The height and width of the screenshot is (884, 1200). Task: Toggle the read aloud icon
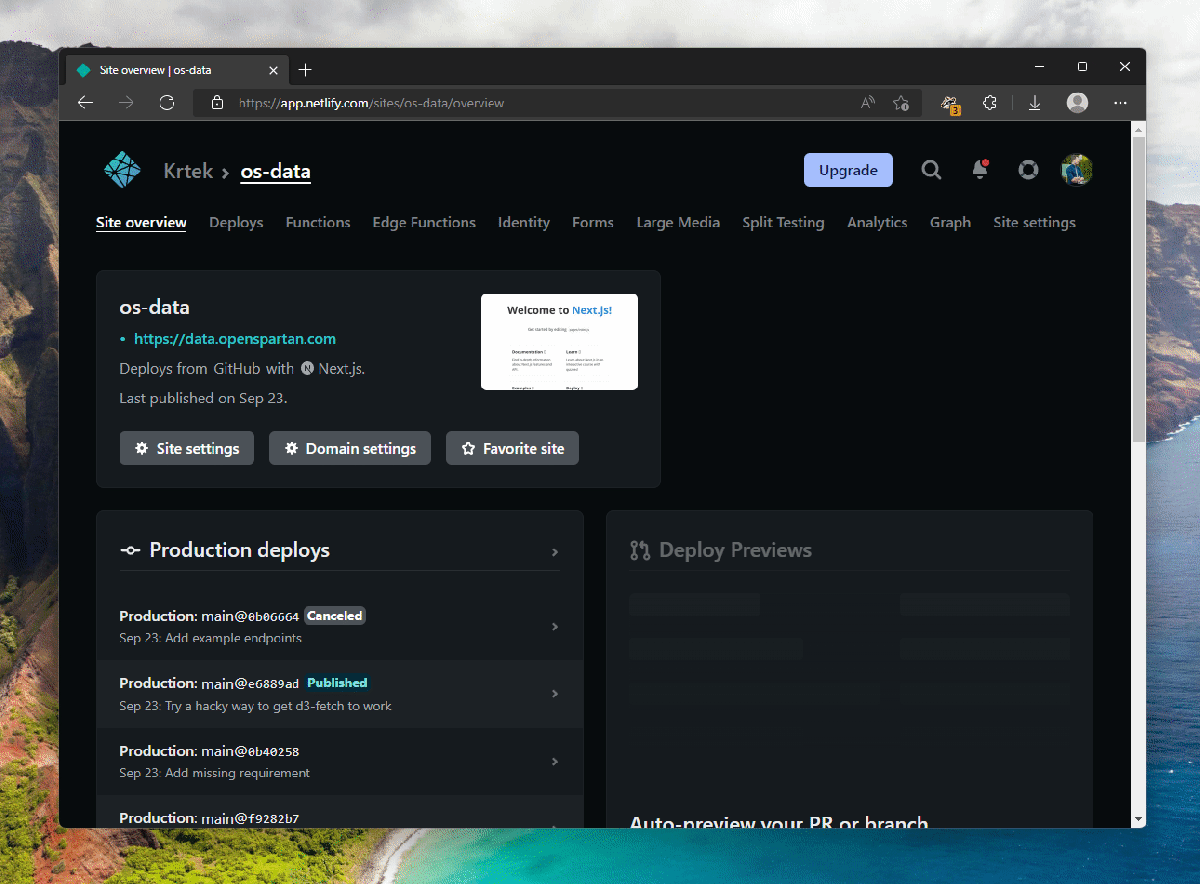coord(867,103)
